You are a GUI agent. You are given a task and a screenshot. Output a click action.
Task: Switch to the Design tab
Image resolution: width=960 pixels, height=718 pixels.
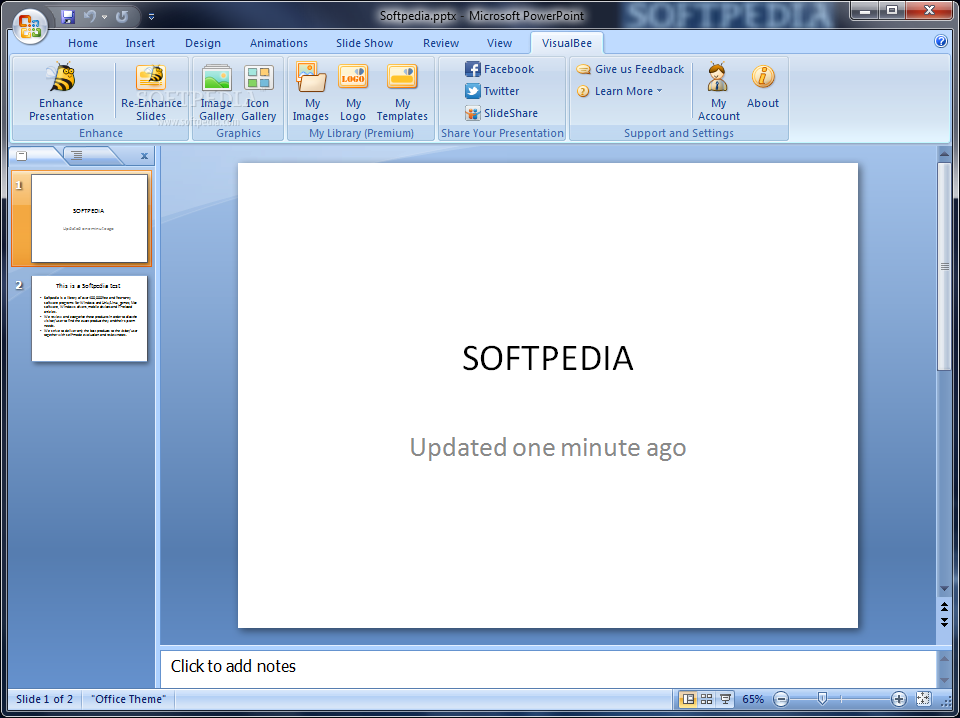coord(203,43)
